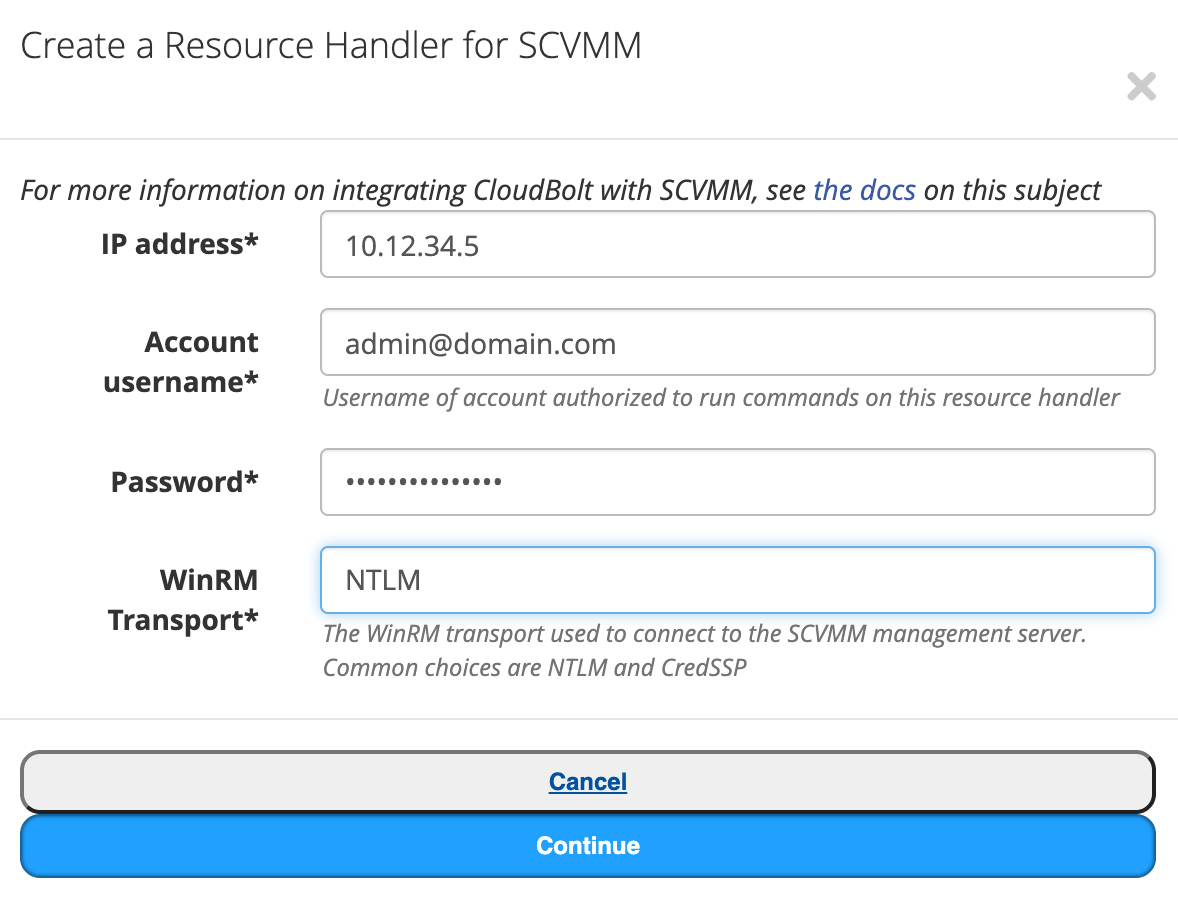Click the IP address* label
The width and height of the screenshot is (1178, 900).
(180, 244)
